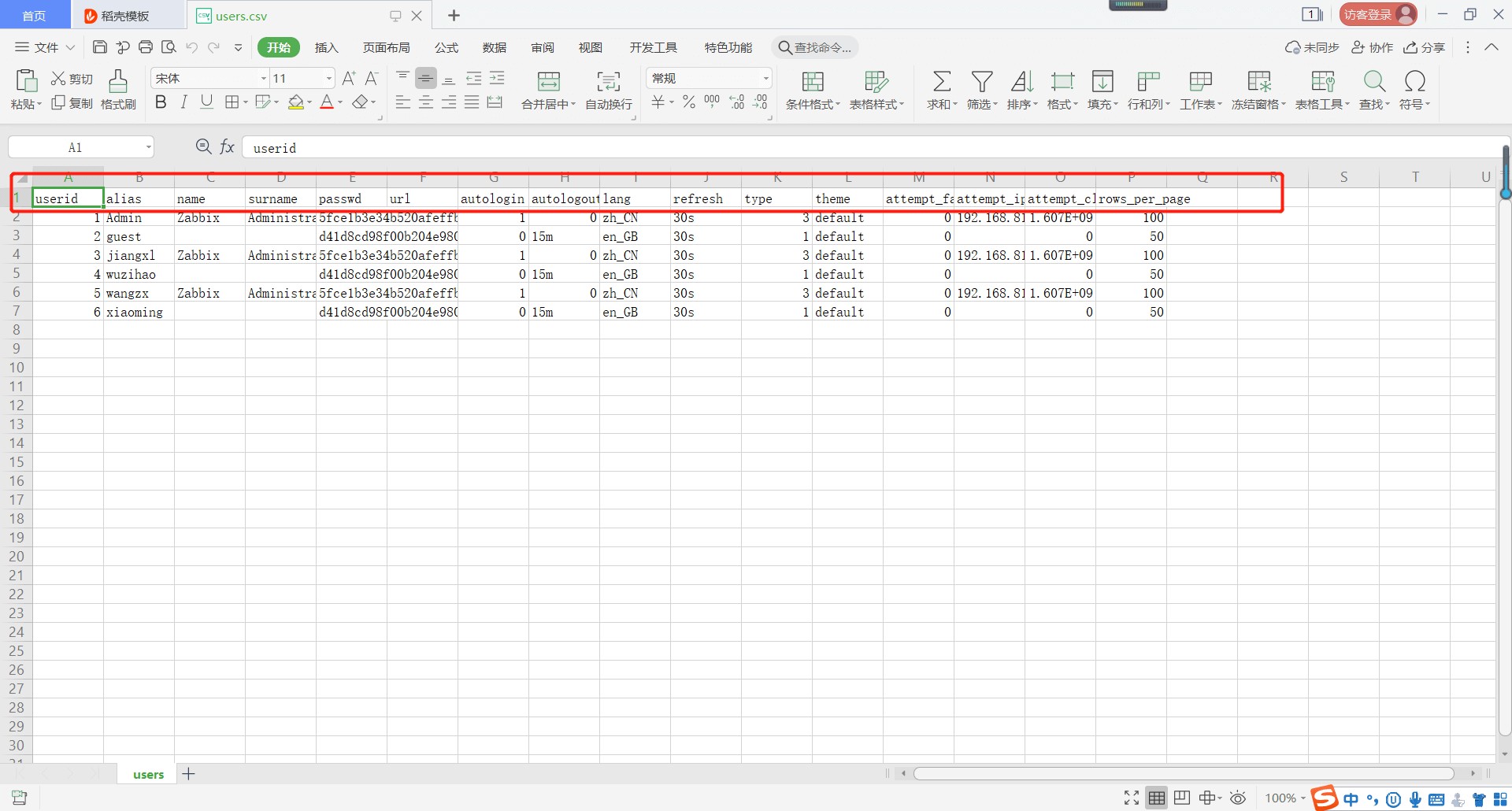Click the AutoSum 求和 icon
This screenshot has height=811, width=1512.
941,87
